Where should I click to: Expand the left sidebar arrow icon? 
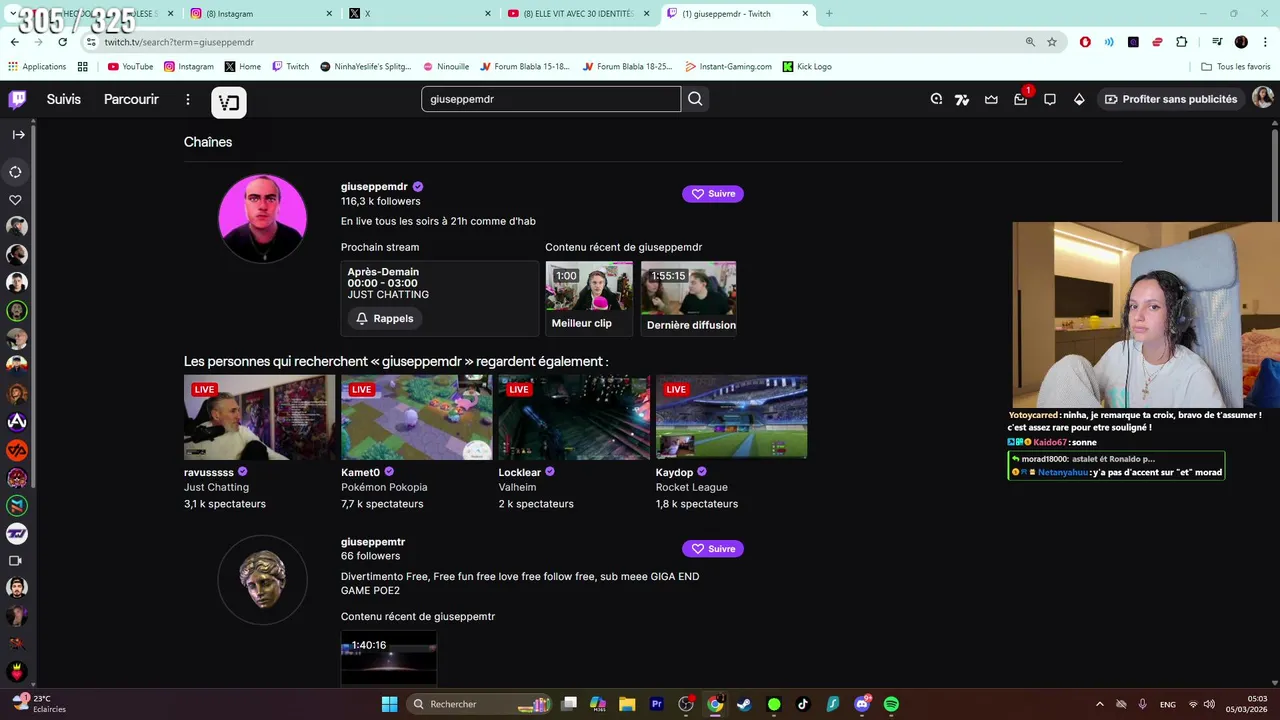pyautogui.click(x=18, y=134)
